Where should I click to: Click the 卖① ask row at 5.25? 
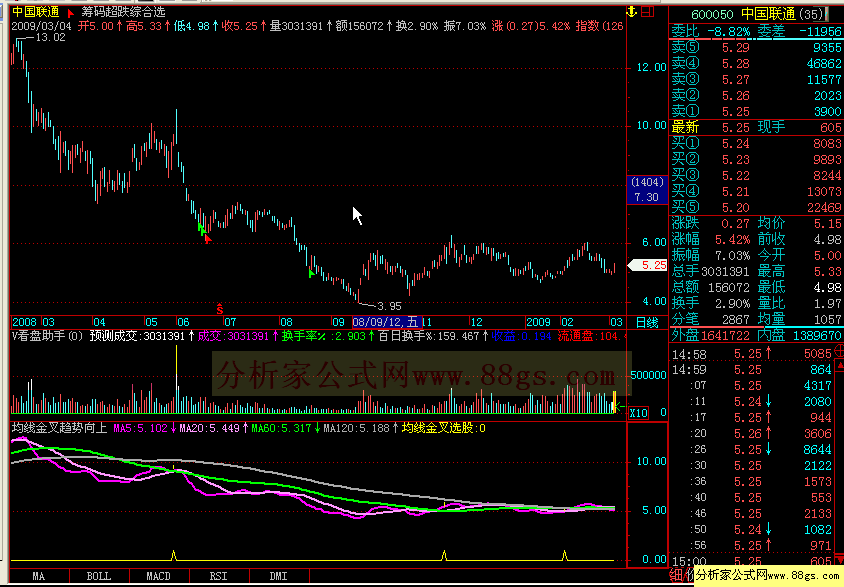tap(756, 111)
